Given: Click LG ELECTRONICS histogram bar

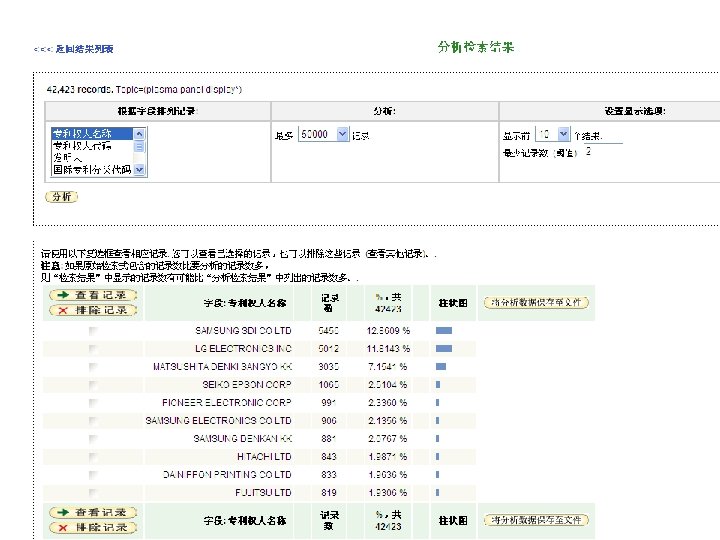Looking at the screenshot, I should click(x=444, y=349).
